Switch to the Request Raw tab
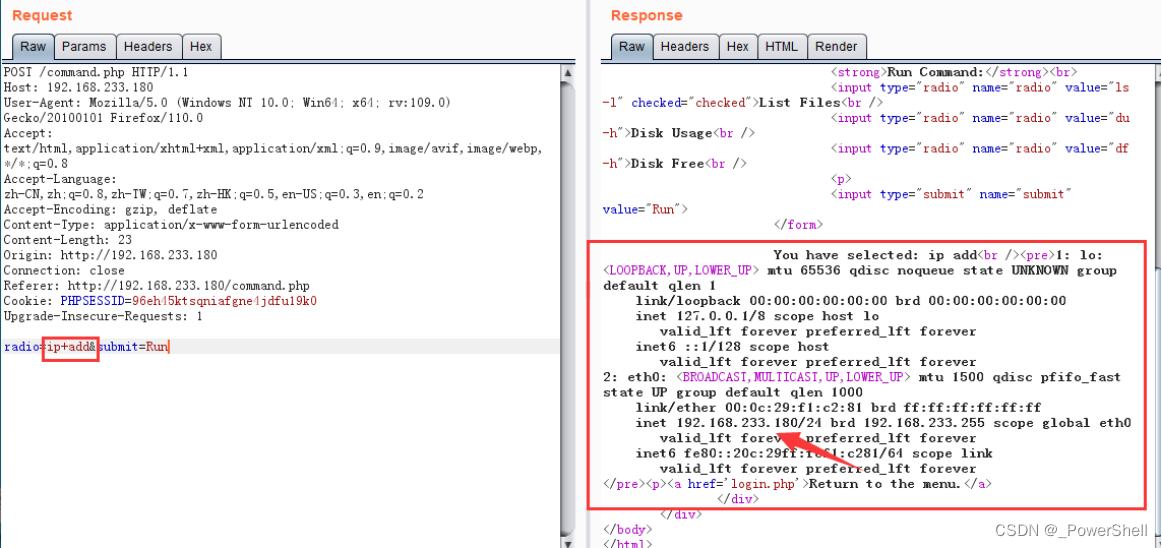Screen dimensions: 1162x548 (33, 46)
